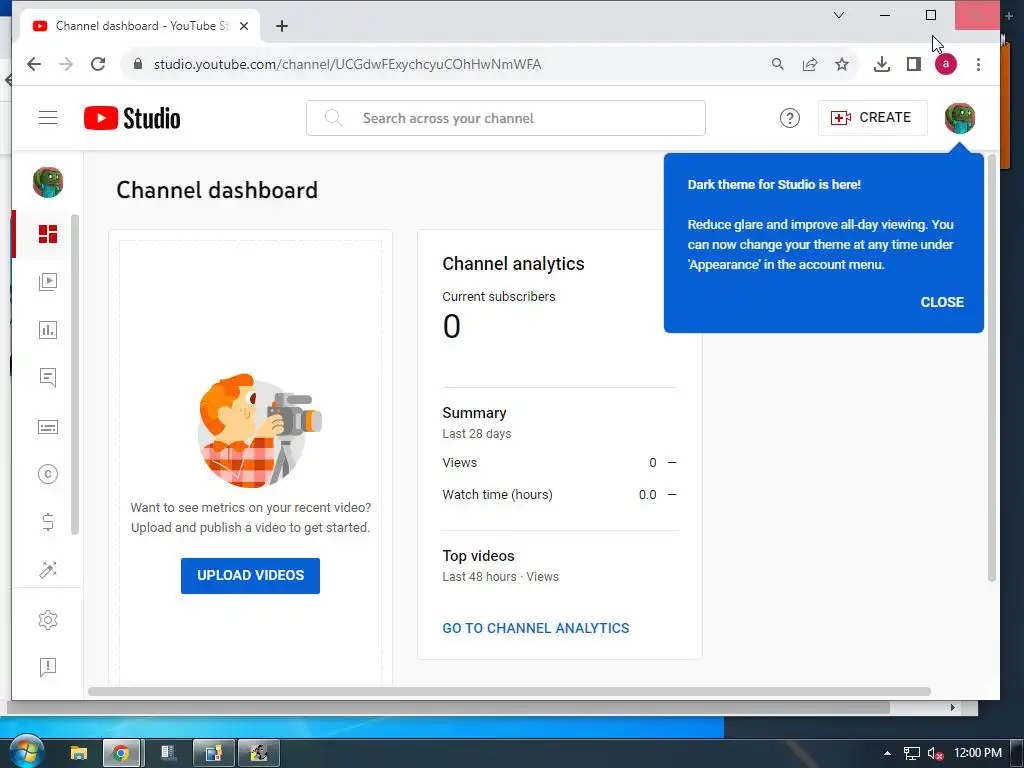This screenshot has height=768, width=1024.
Task: Open the tab search dropdown chevron
Action: (839, 15)
